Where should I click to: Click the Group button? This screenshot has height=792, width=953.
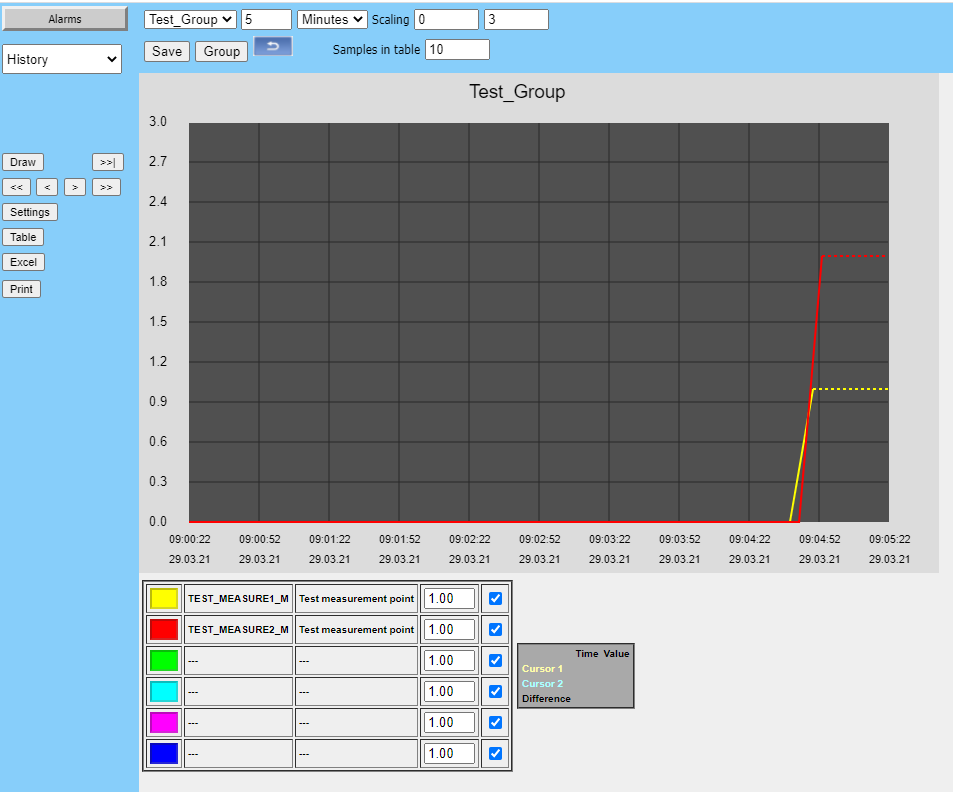[221, 51]
